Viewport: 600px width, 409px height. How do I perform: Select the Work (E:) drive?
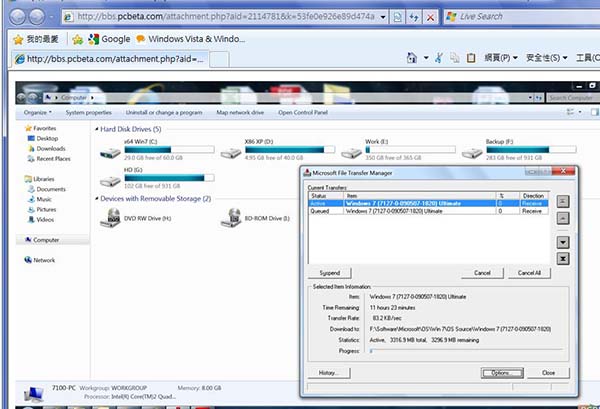398,149
